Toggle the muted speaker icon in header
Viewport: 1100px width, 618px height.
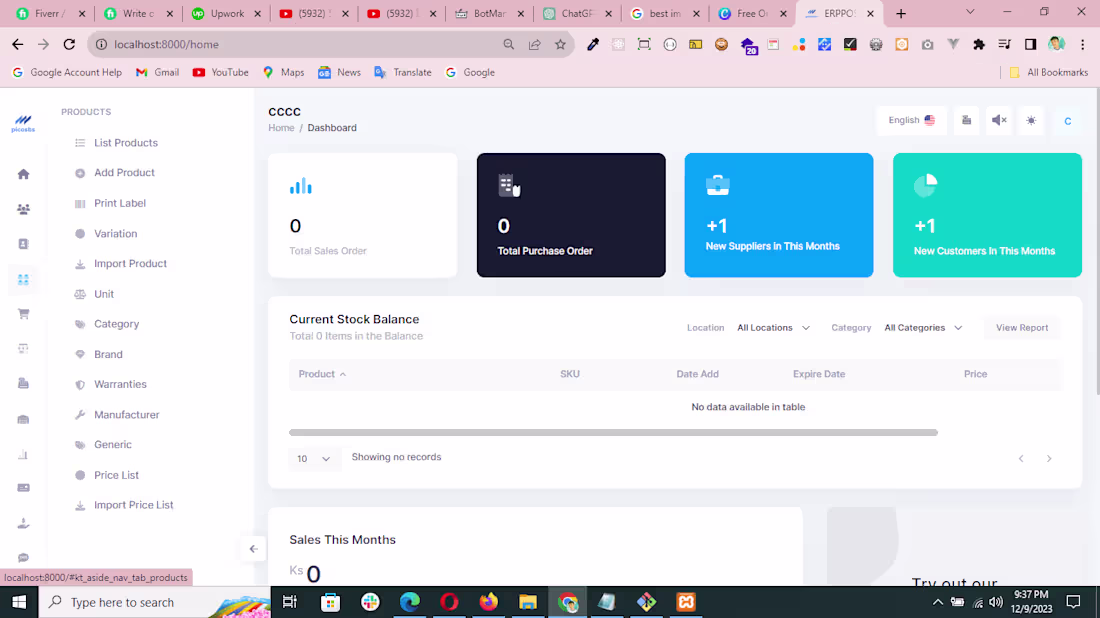point(999,120)
